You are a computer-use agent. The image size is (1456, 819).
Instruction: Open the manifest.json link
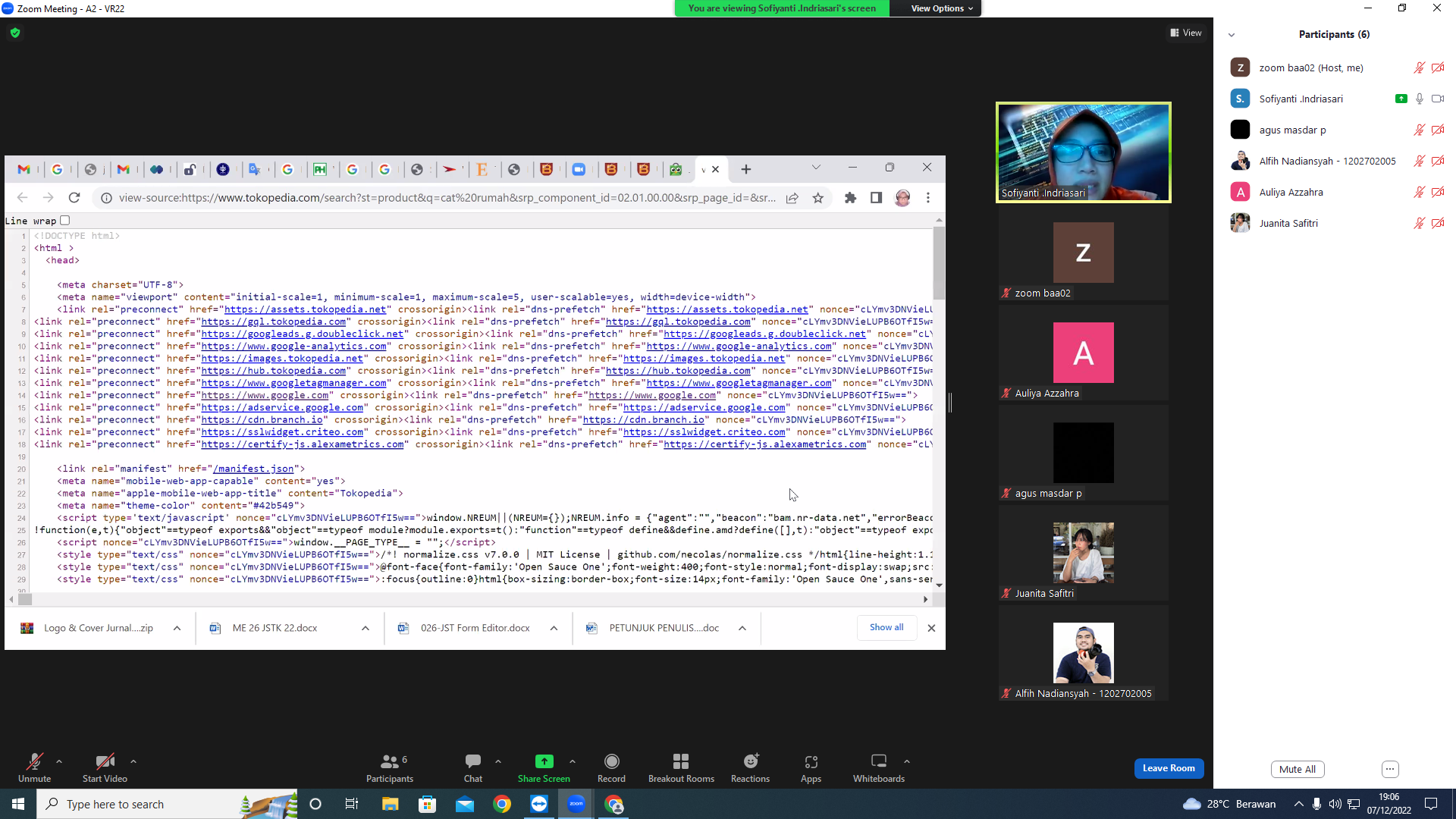[x=253, y=469]
